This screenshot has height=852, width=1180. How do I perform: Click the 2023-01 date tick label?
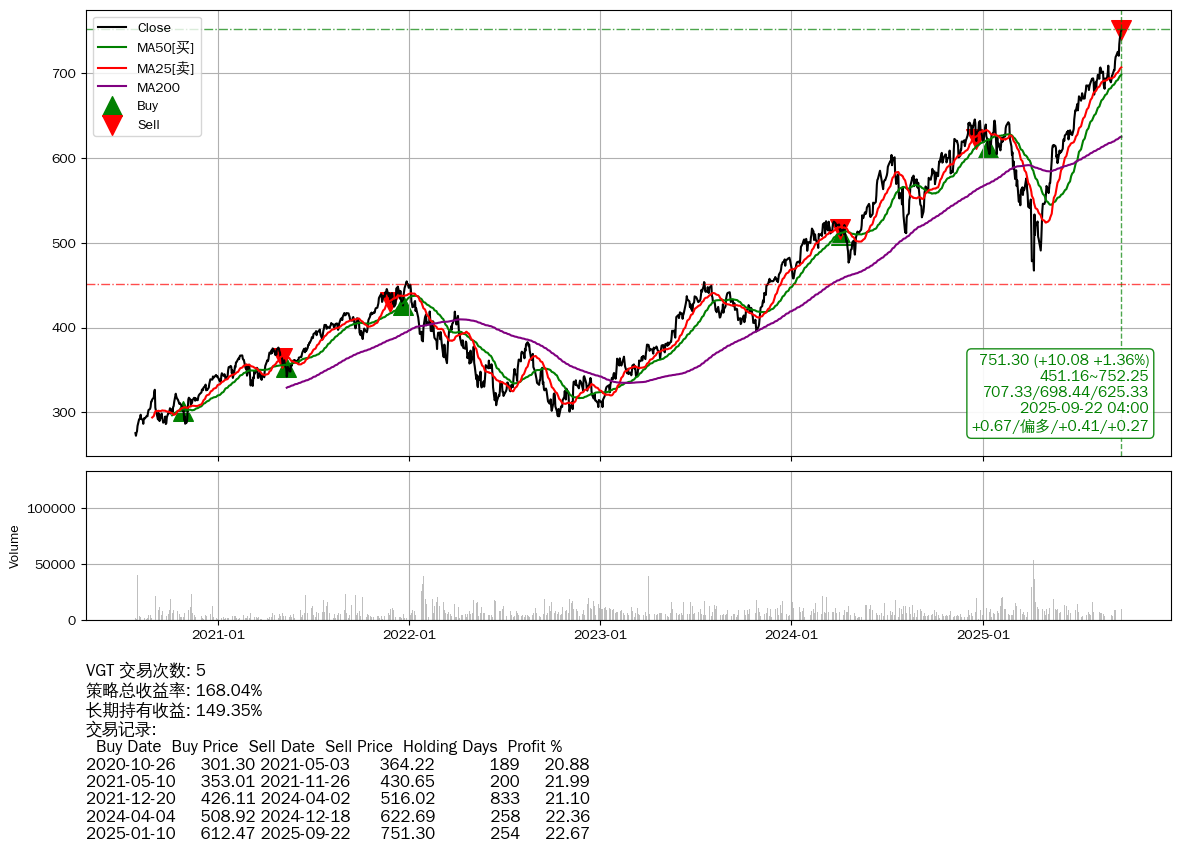point(600,634)
